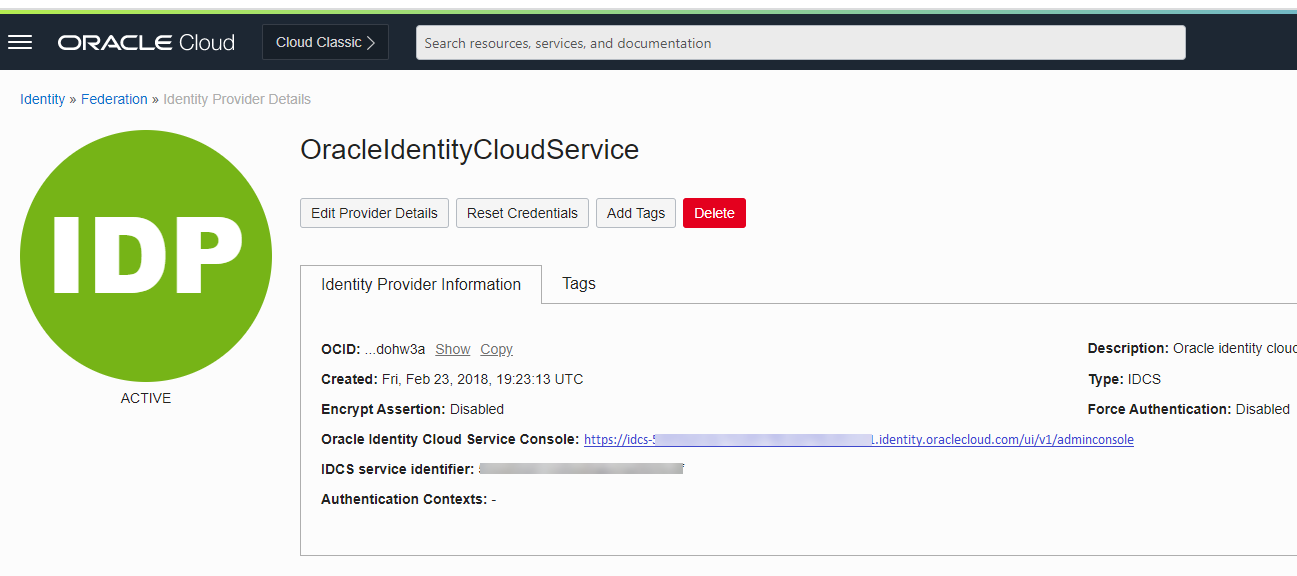Copy the OCID to clipboard
The width and height of the screenshot is (1297, 576).
click(496, 349)
